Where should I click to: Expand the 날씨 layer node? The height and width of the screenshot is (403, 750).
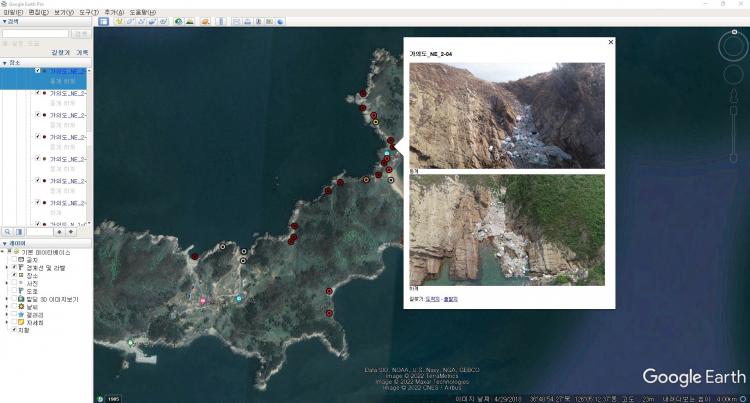[x=7, y=307]
